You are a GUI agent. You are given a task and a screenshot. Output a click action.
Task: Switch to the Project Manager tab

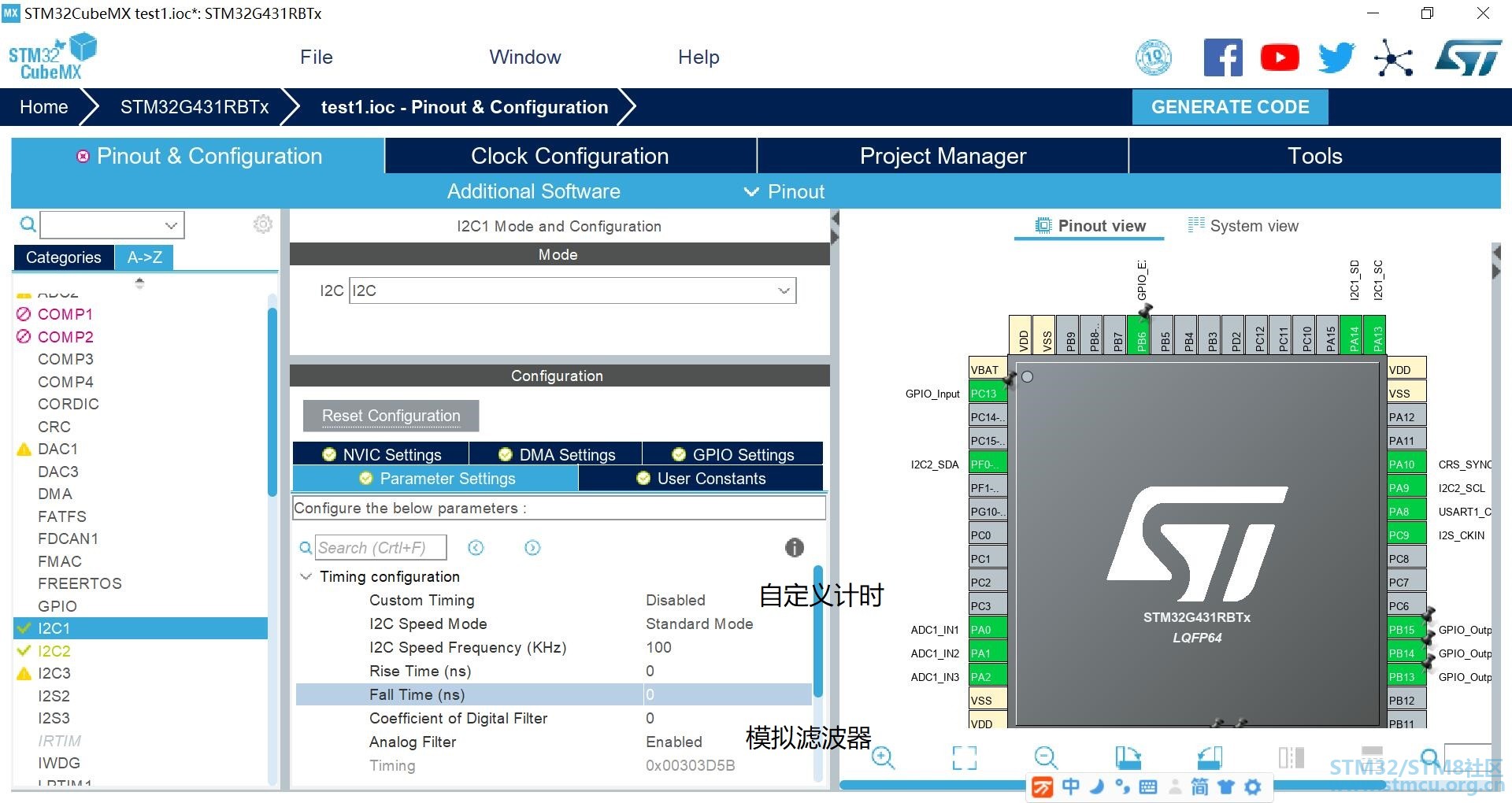[943, 156]
